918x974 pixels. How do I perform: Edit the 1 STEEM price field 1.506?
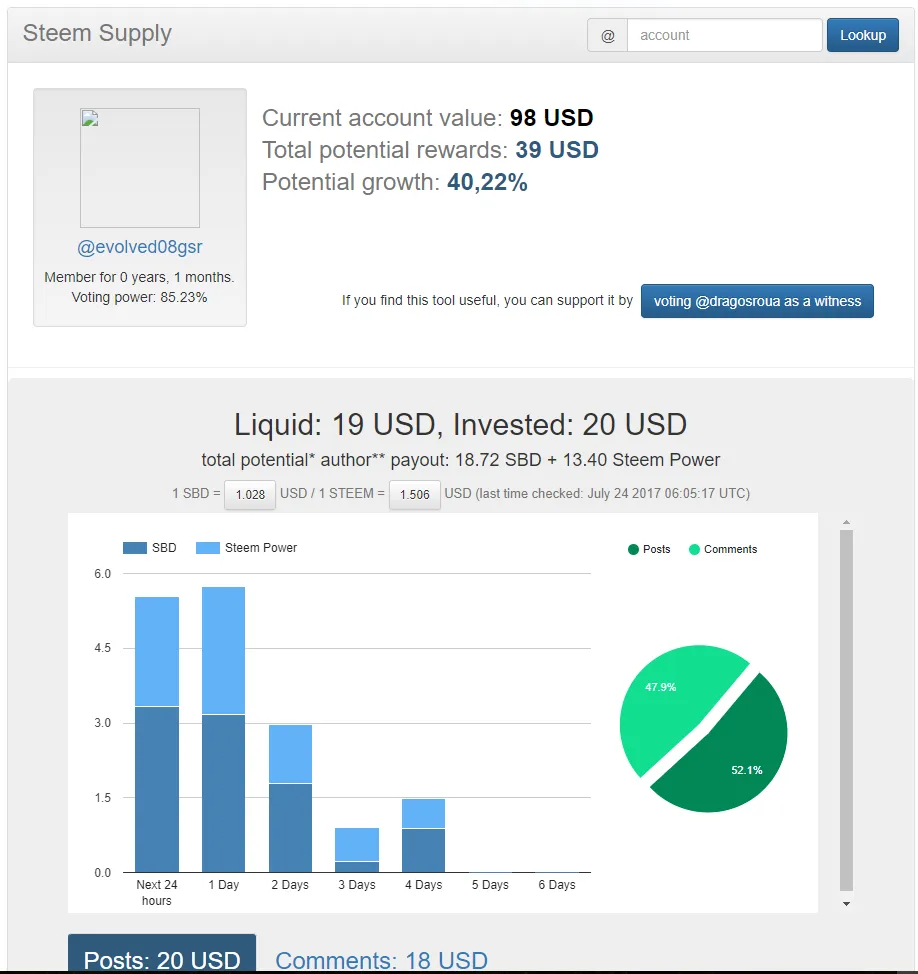coord(415,494)
